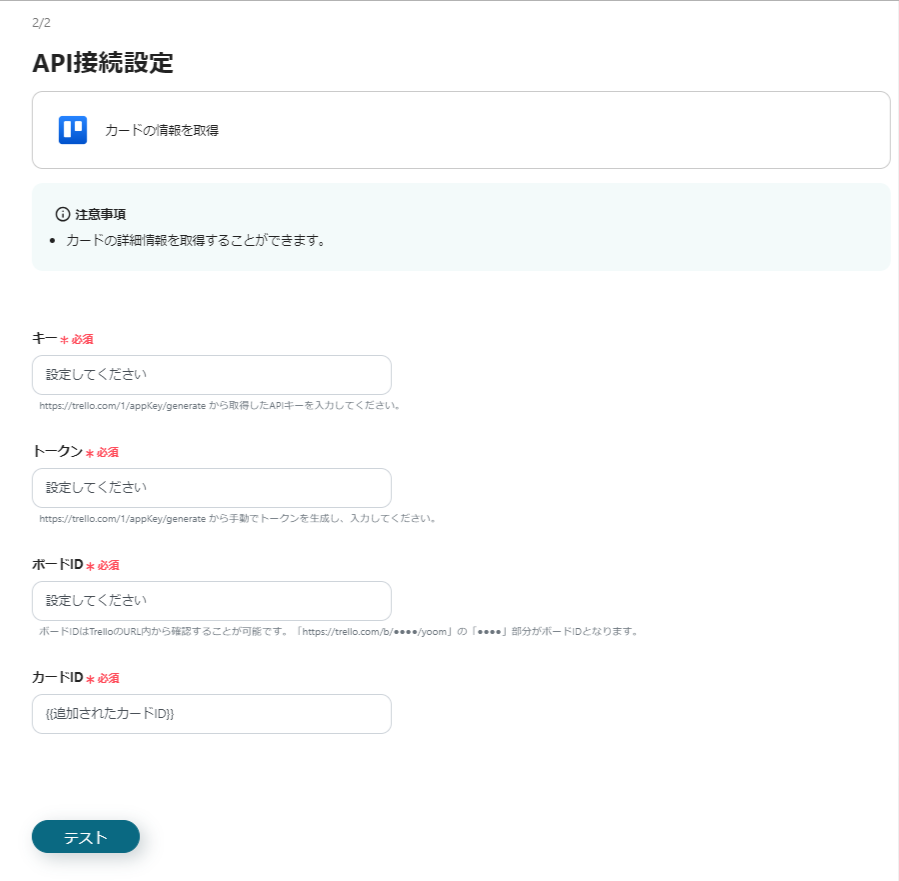Screen dimensions: 899x881
Task: Click the テスト button
Action: point(85,837)
